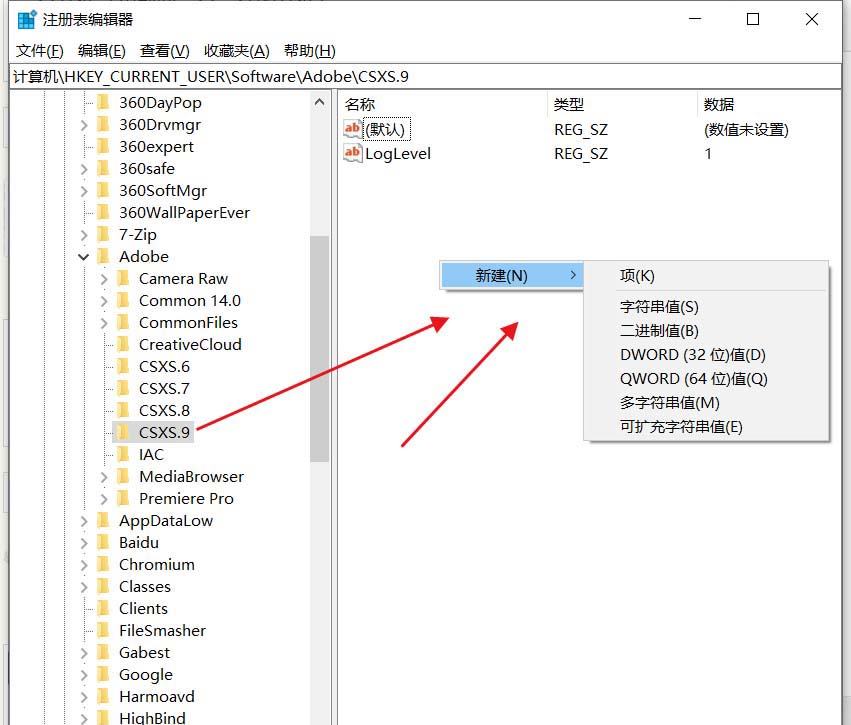This screenshot has width=851, height=725.
Task: Click the CSXS.9 folder icon
Action: coord(123,433)
